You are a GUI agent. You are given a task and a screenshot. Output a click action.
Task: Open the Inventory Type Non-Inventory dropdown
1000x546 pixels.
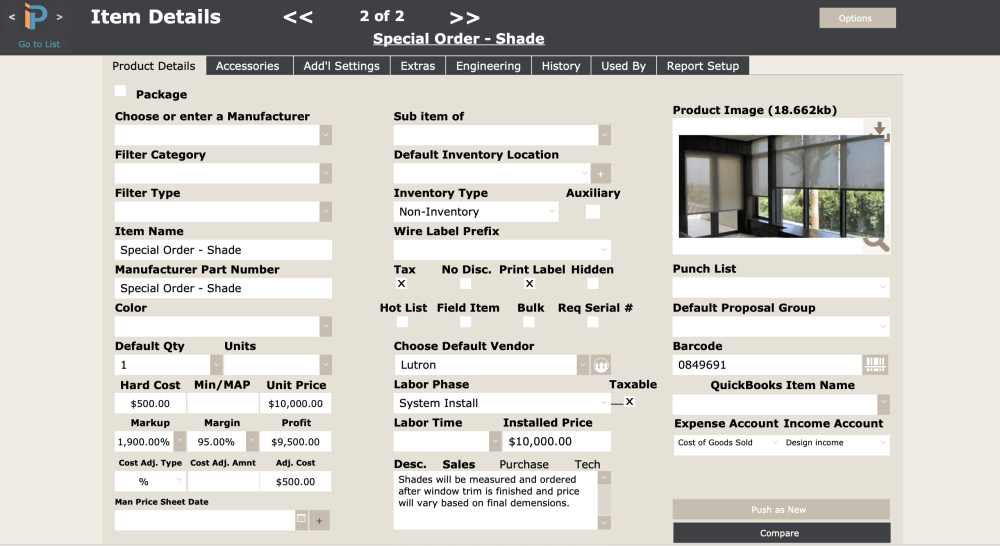pyautogui.click(x=475, y=212)
